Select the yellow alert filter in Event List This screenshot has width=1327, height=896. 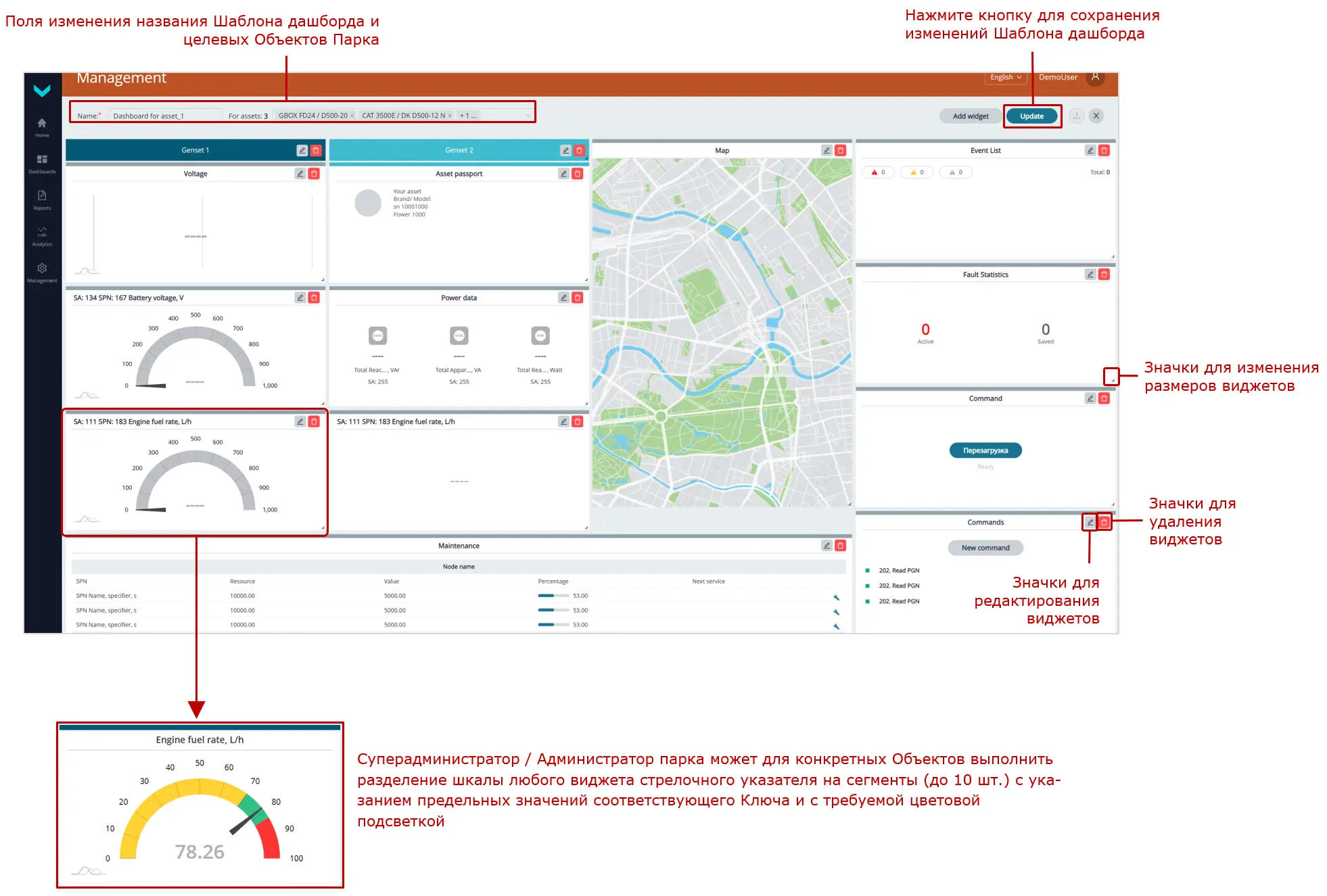coord(917,172)
